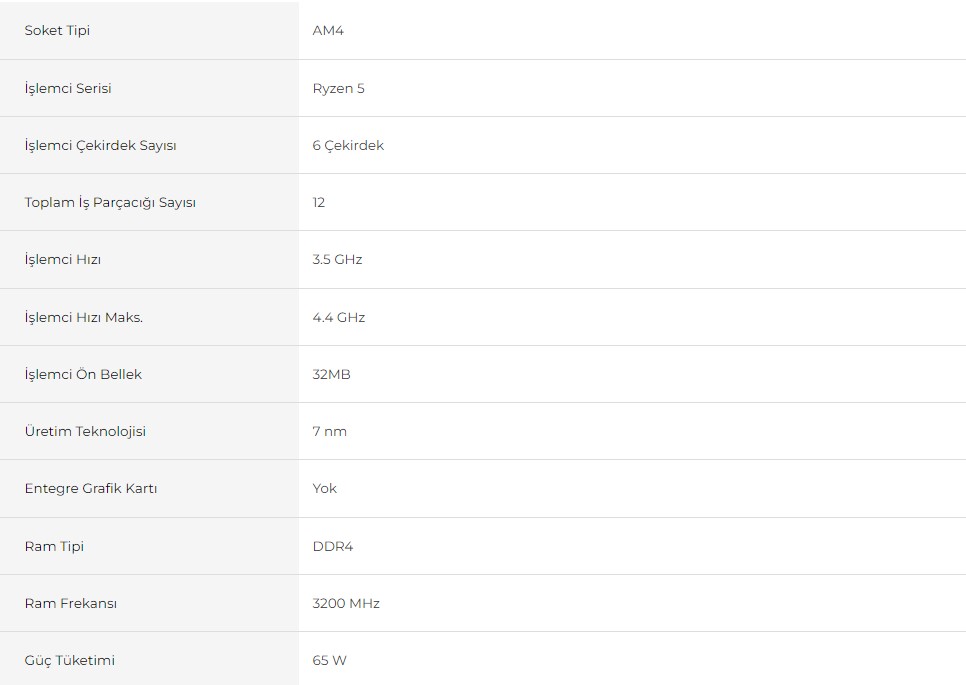Select the 6 Çekirdek value

(348, 145)
